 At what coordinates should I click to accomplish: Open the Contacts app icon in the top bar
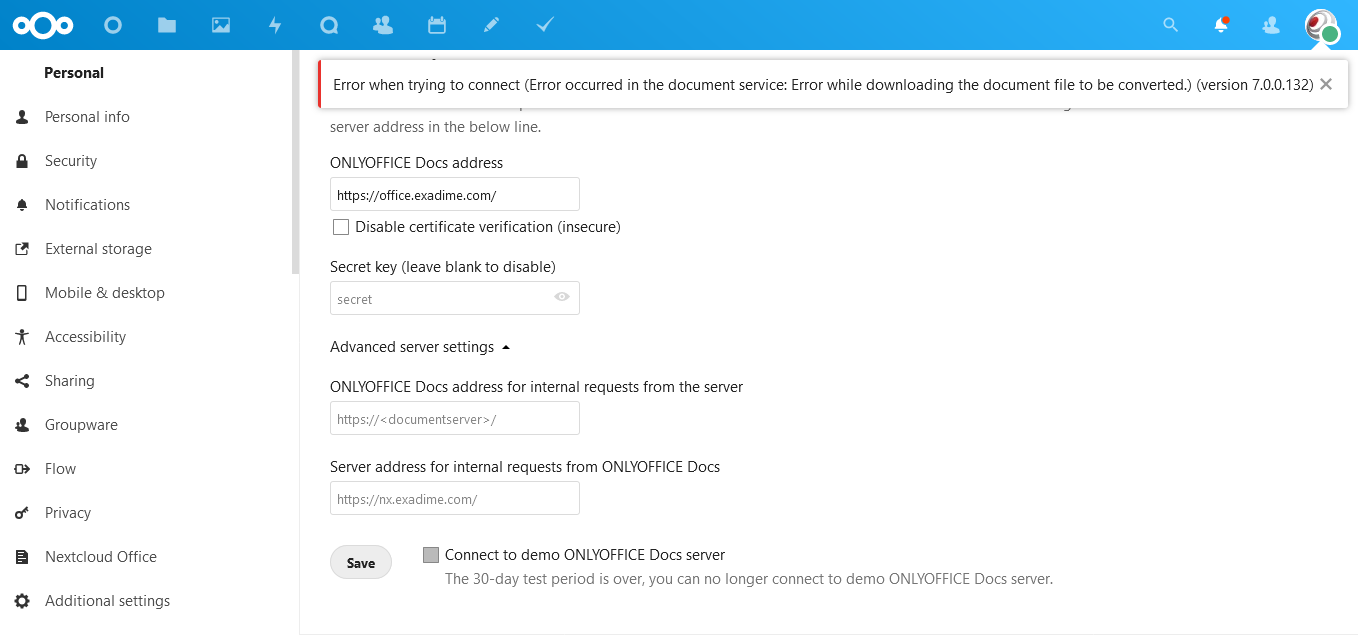383,25
